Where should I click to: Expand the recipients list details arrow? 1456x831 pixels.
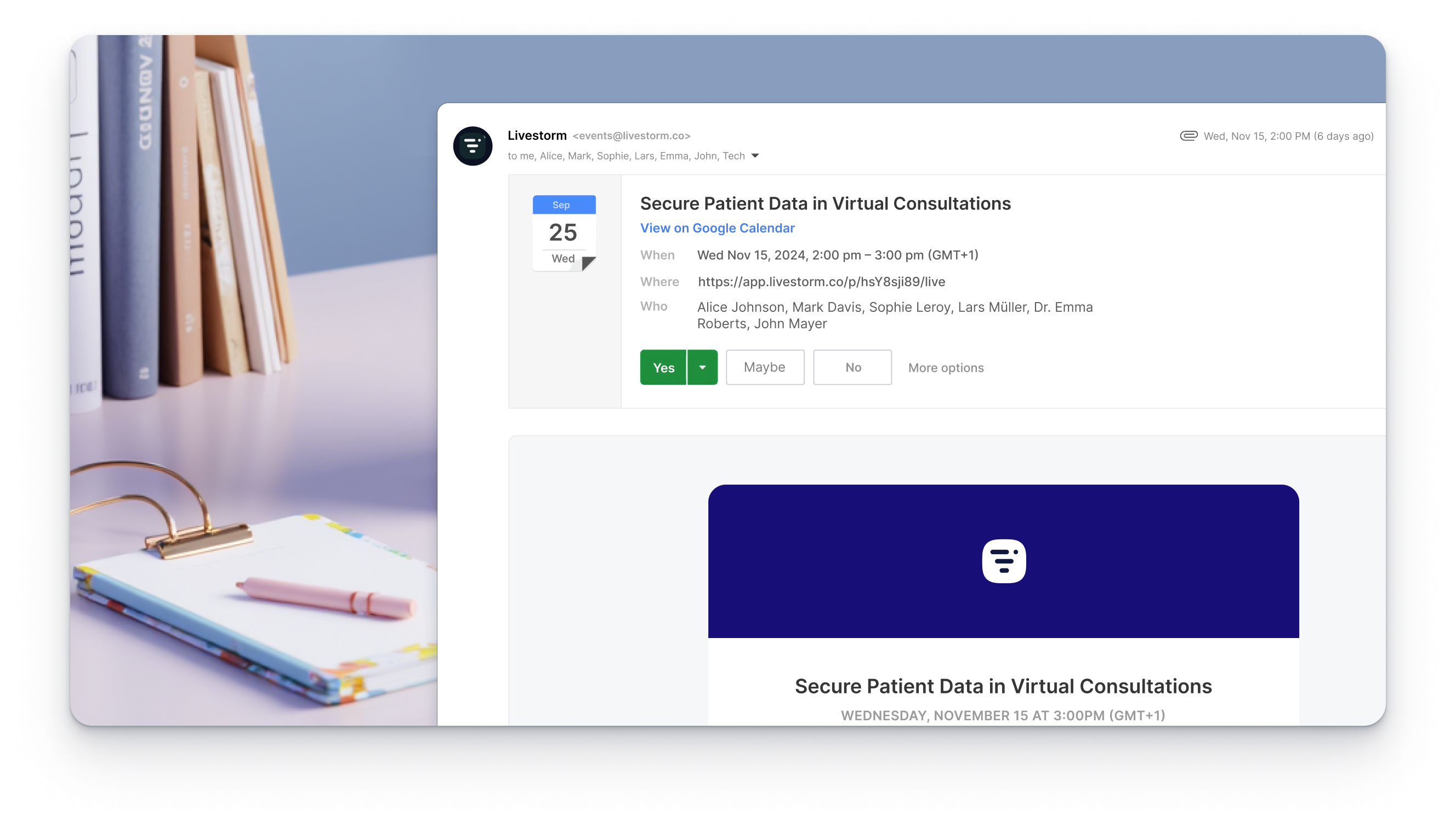(x=754, y=156)
